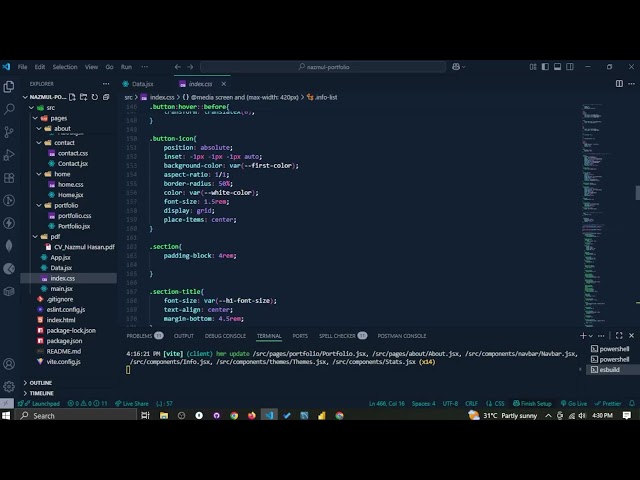Collapse the contact folder
The width and height of the screenshot is (640, 480).
click(x=39, y=142)
